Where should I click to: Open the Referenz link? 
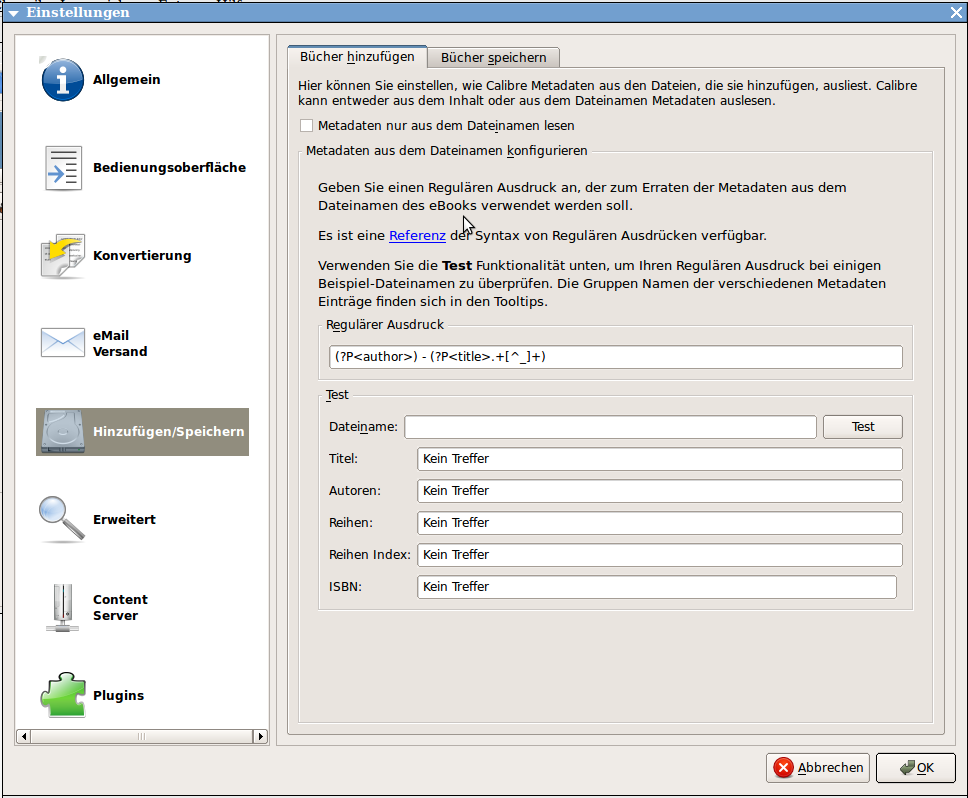(417, 236)
